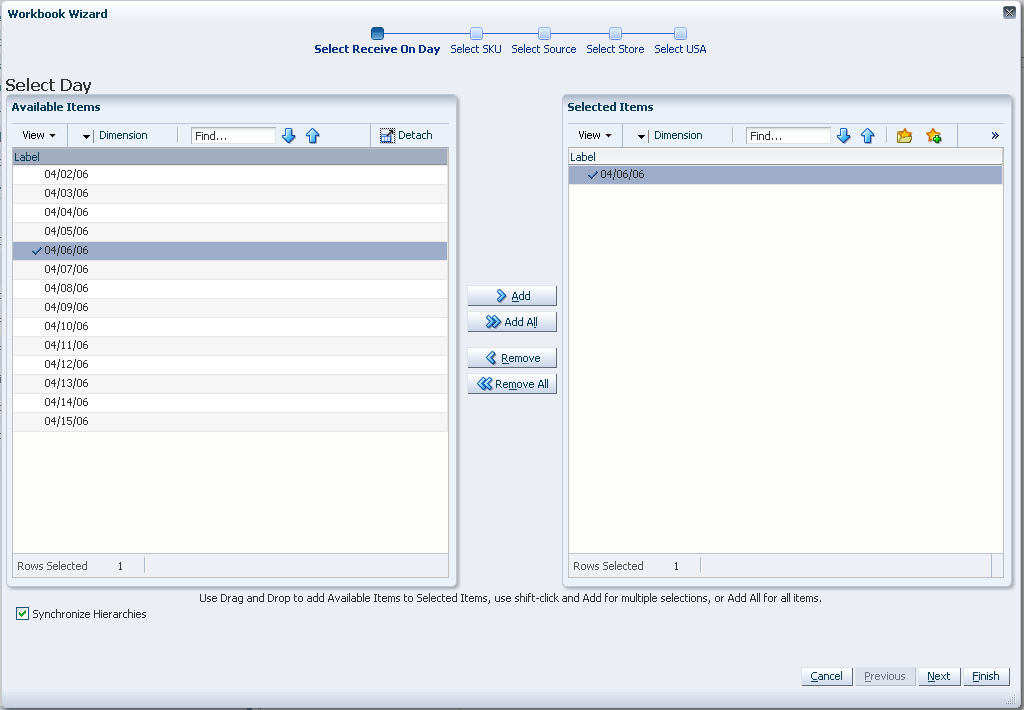Screen dimensions: 1024x710
Task: Select 04/11/06 in Available Items
Action: point(230,345)
